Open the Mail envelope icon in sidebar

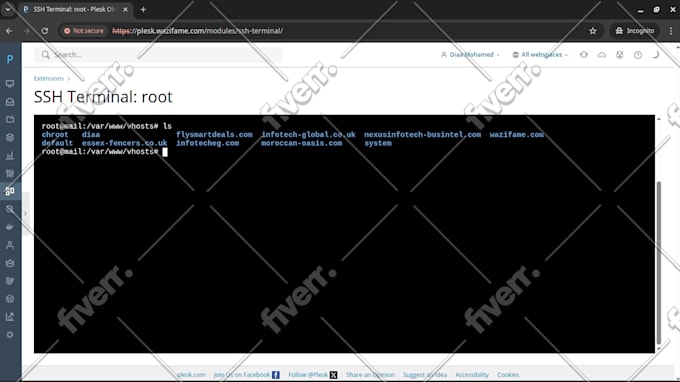coord(10,101)
